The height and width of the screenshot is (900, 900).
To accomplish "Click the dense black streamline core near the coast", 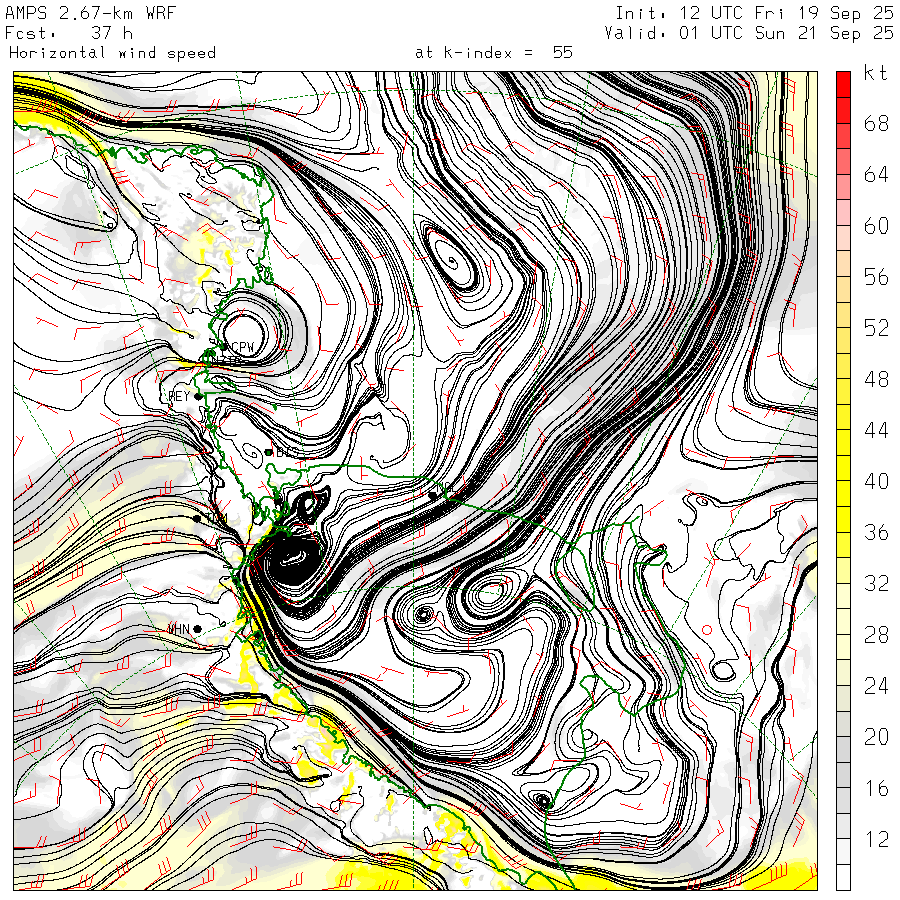I will point(293,569).
